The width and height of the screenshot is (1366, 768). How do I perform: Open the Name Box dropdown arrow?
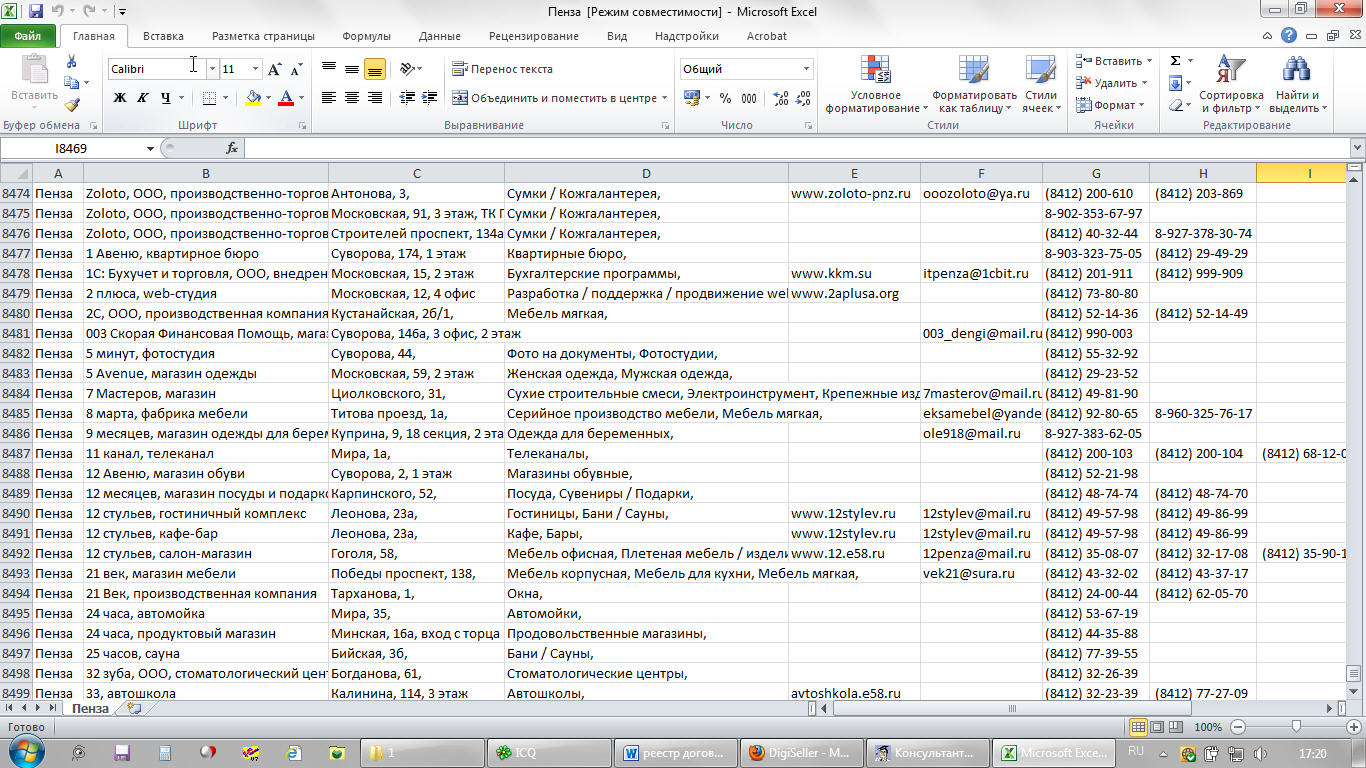point(151,148)
